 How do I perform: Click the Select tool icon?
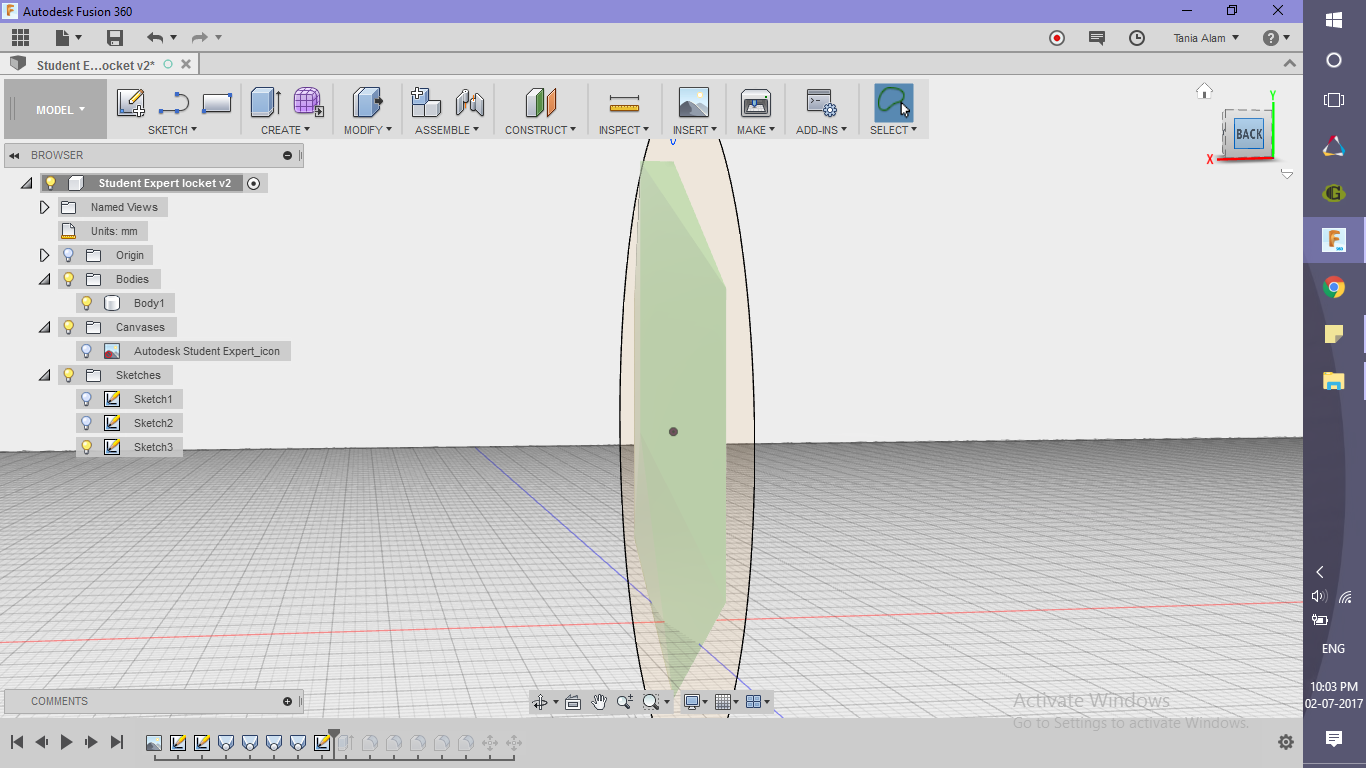tap(893, 103)
